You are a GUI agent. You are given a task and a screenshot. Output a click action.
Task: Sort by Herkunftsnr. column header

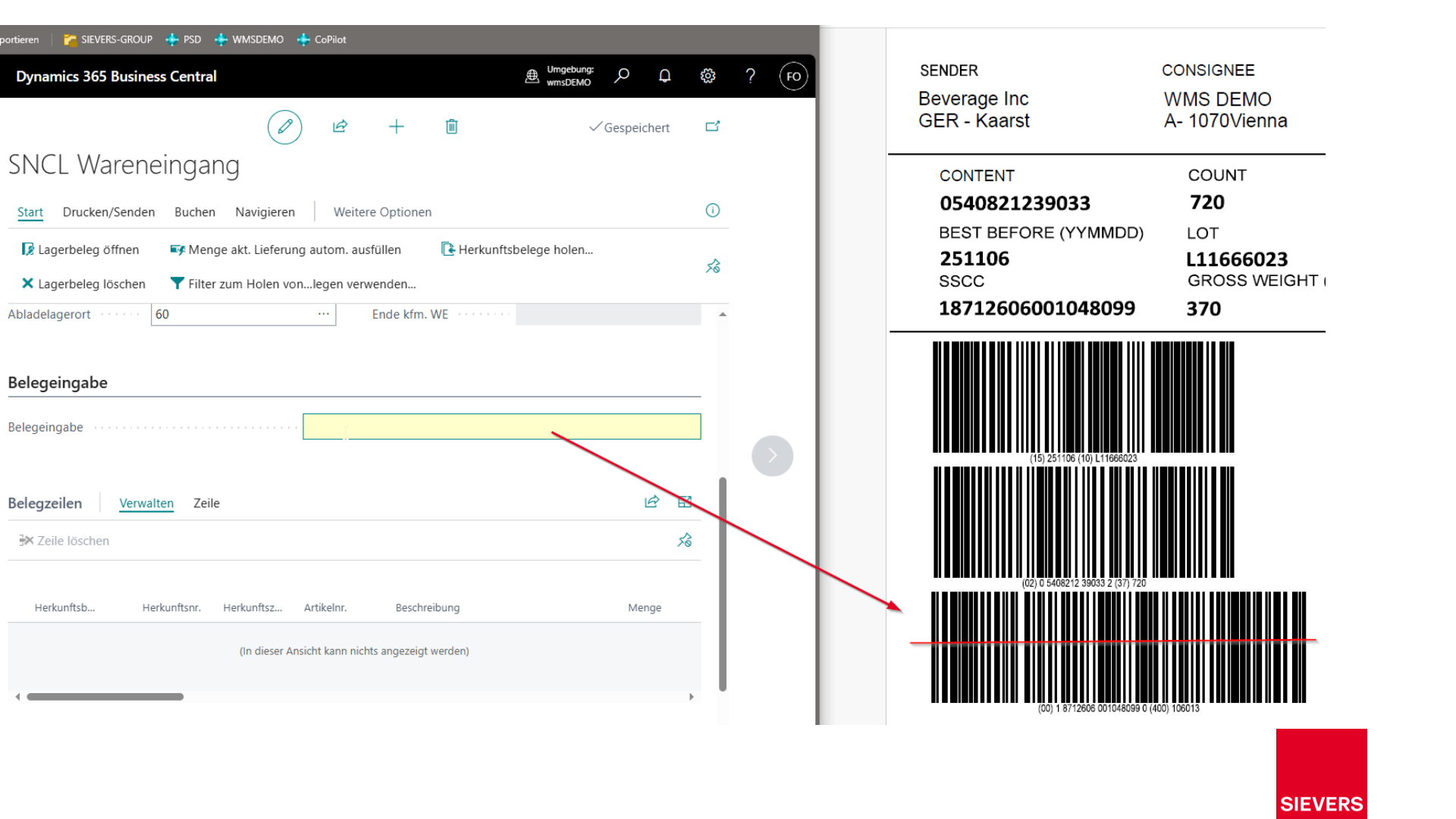click(x=171, y=607)
